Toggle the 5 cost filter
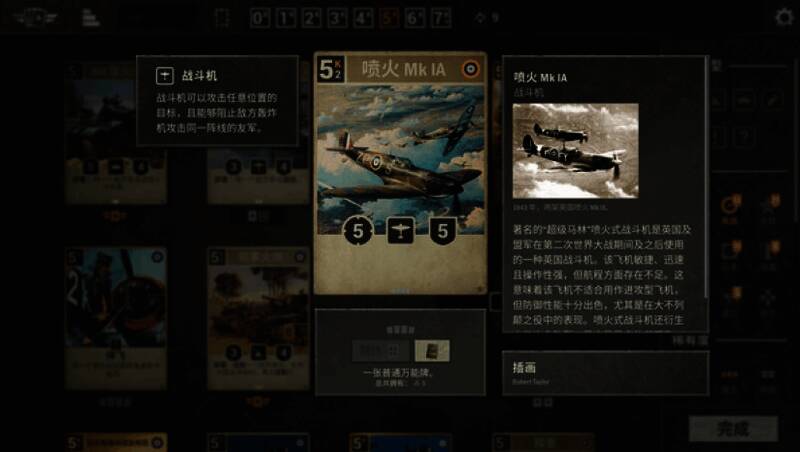 pos(389,19)
